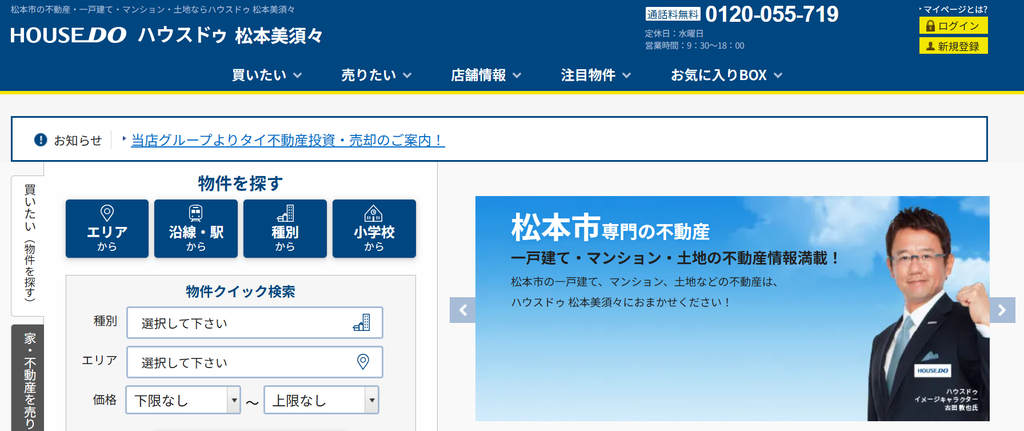Click the person icon on 新規登録 button
Viewport: 1024px width, 431px height.
point(931,46)
